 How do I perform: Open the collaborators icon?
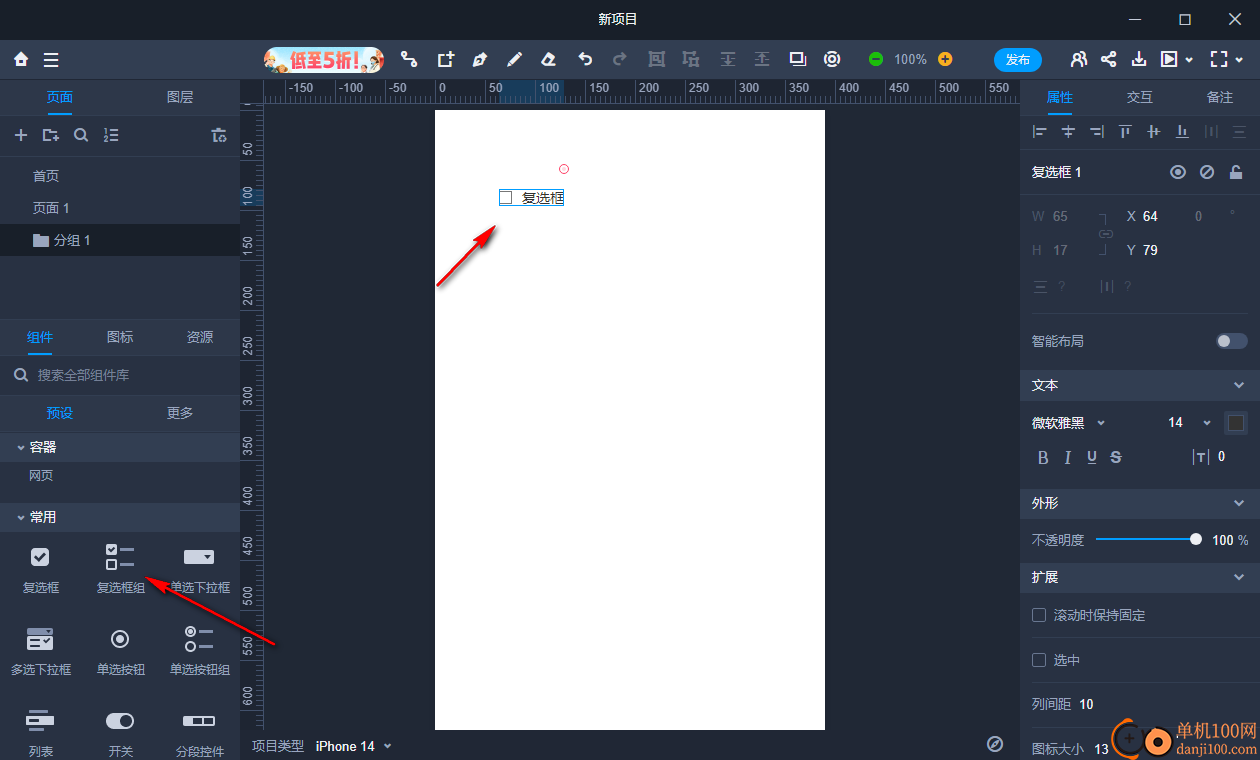(1078, 60)
